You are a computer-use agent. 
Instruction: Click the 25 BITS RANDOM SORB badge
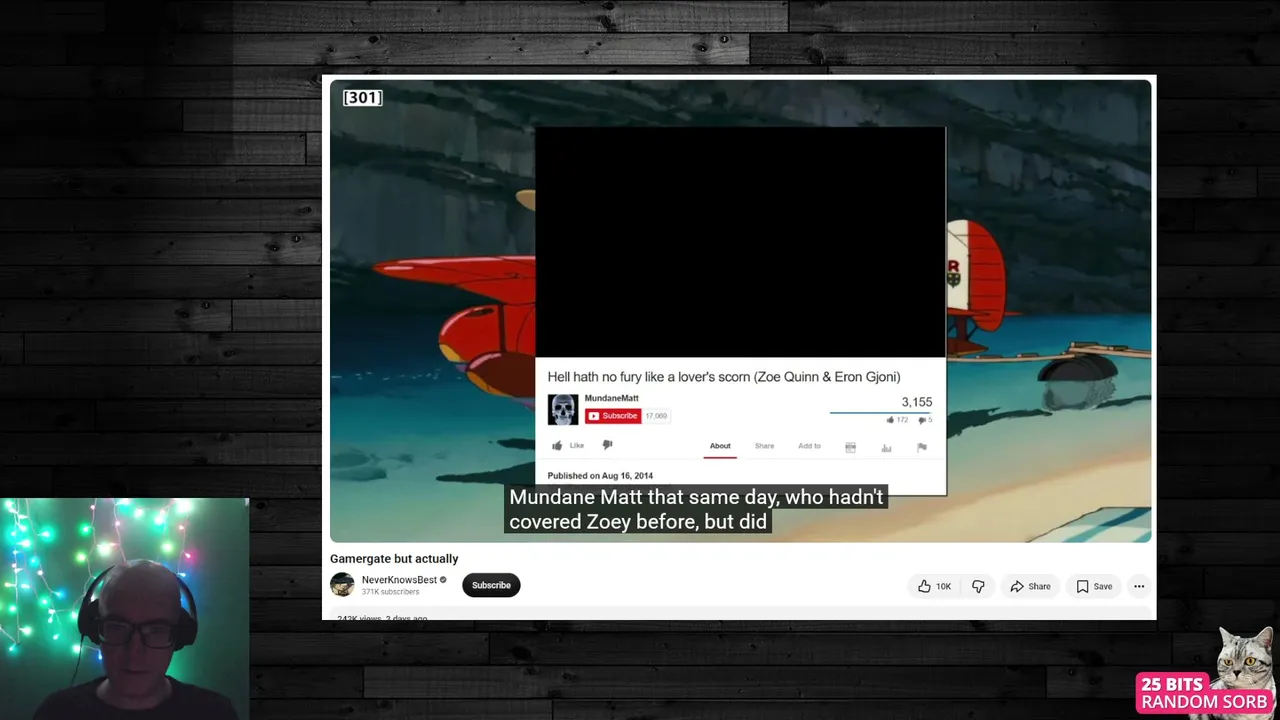1203,693
